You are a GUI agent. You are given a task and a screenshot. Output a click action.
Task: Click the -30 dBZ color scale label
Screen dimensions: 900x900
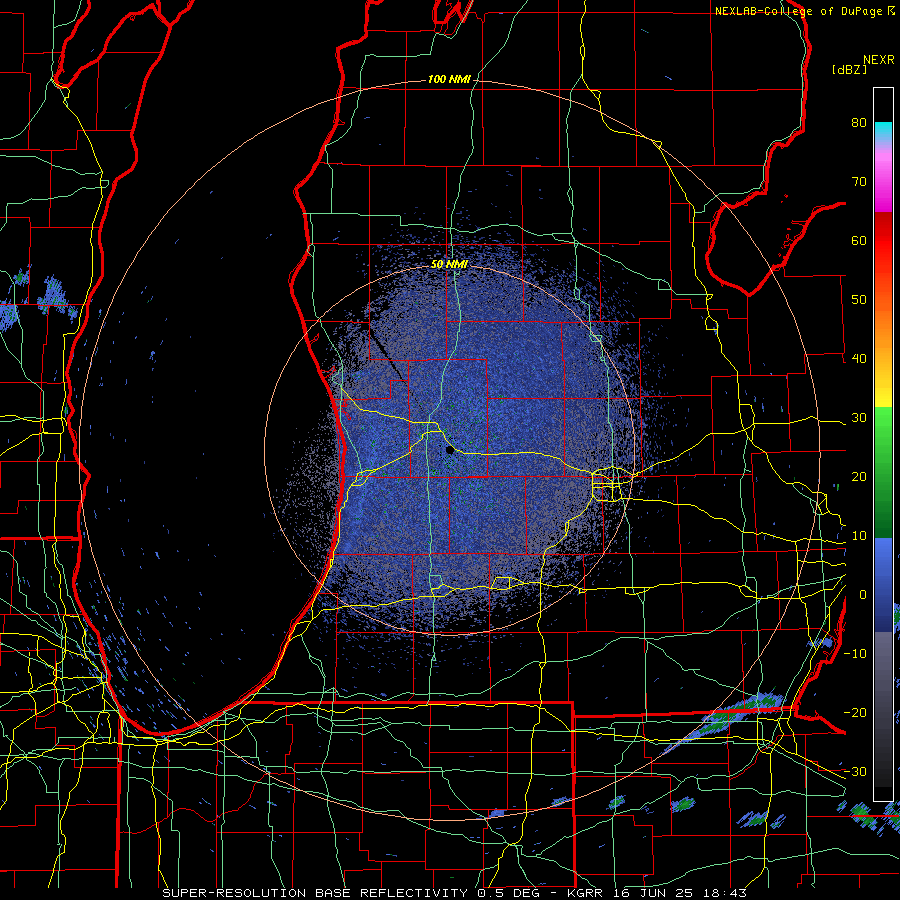(855, 772)
